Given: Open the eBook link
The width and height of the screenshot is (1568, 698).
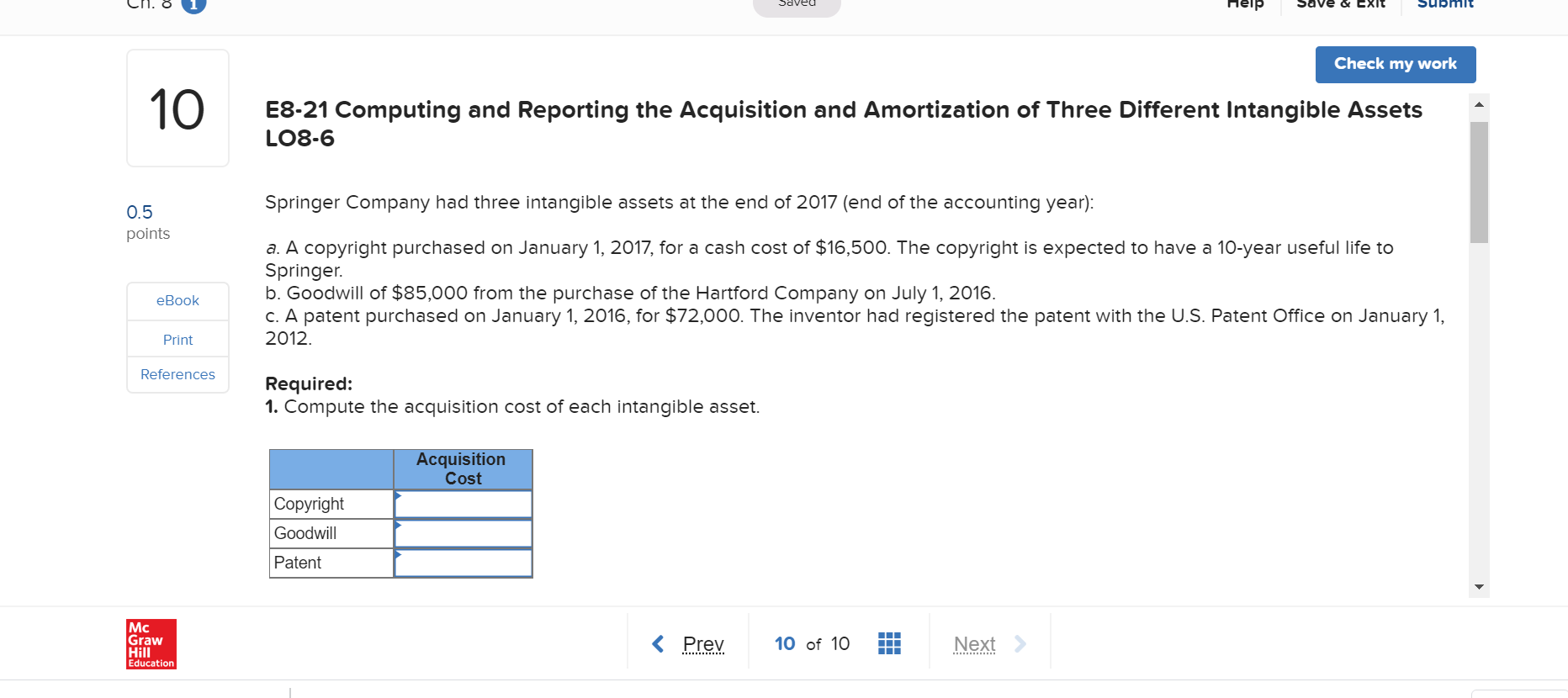Looking at the screenshot, I should pos(177,301).
